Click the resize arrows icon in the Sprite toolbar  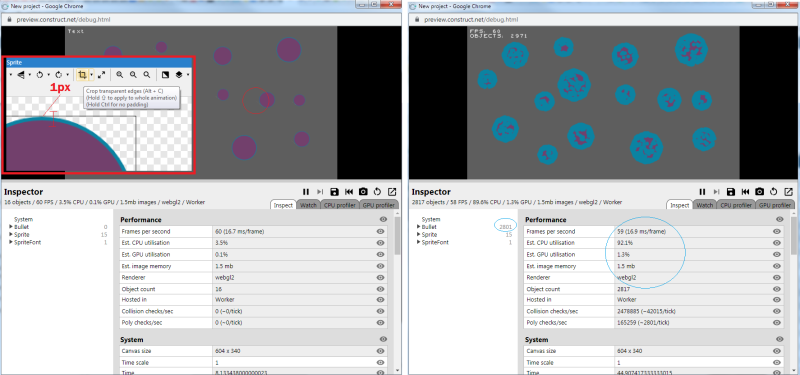[x=102, y=74]
